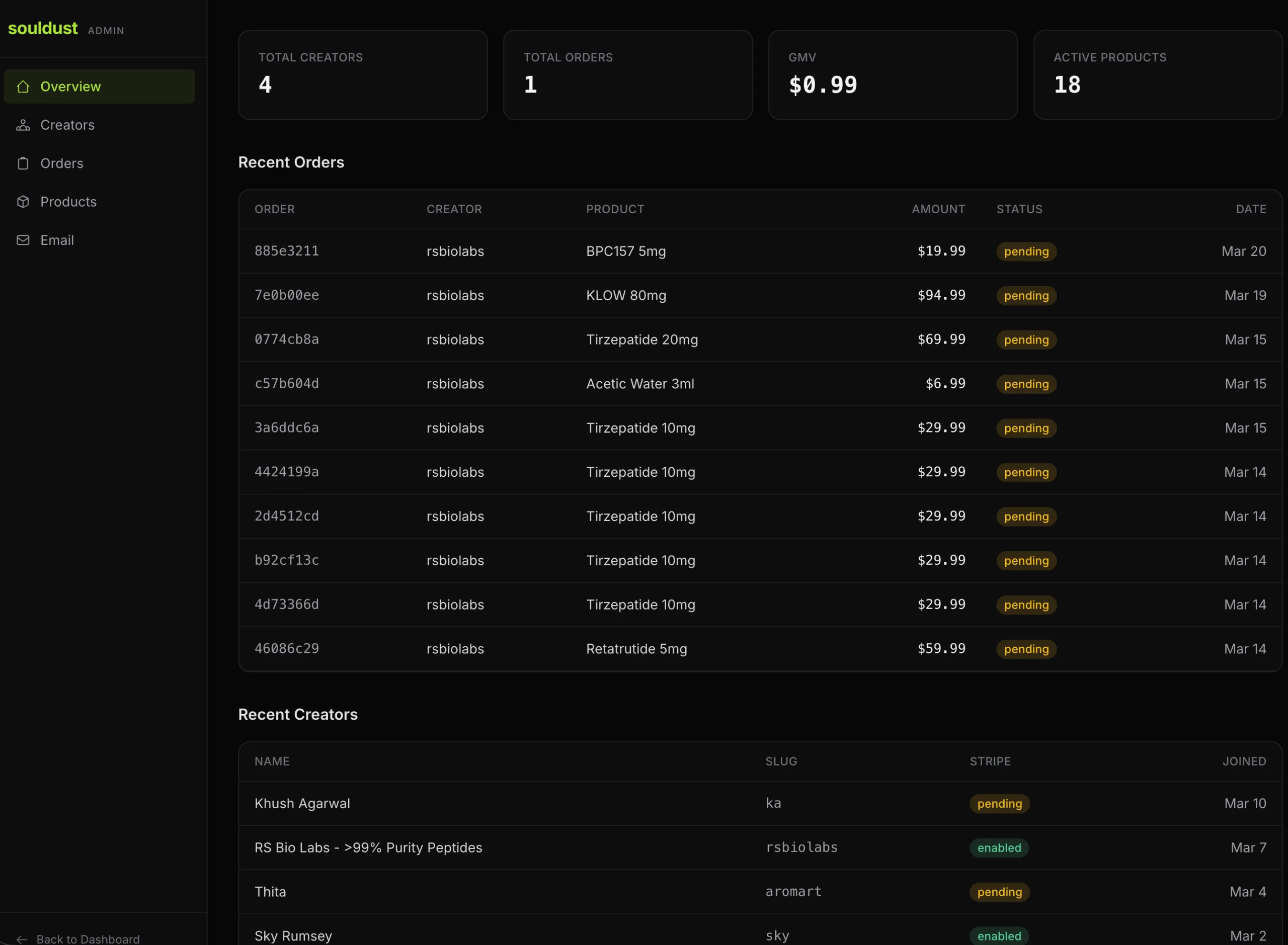Select the Creators menu item
The image size is (1288, 945).
[67, 125]
